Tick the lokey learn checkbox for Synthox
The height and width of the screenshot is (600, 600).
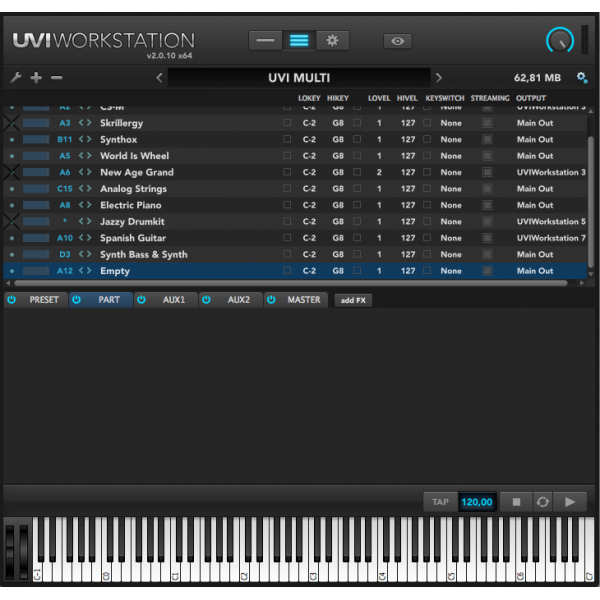[287, 139]
